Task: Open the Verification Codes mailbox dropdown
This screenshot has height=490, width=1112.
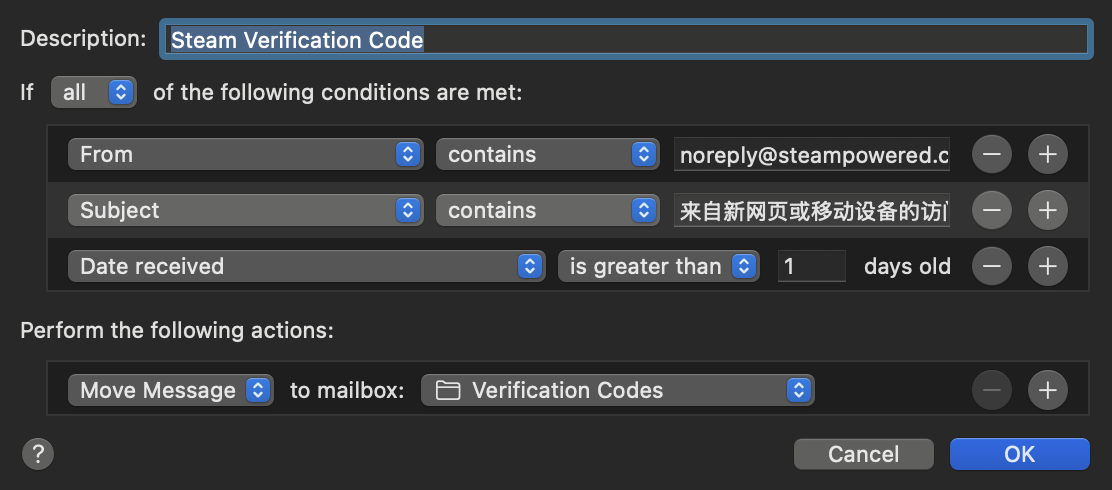Action: tap(618, 390)
